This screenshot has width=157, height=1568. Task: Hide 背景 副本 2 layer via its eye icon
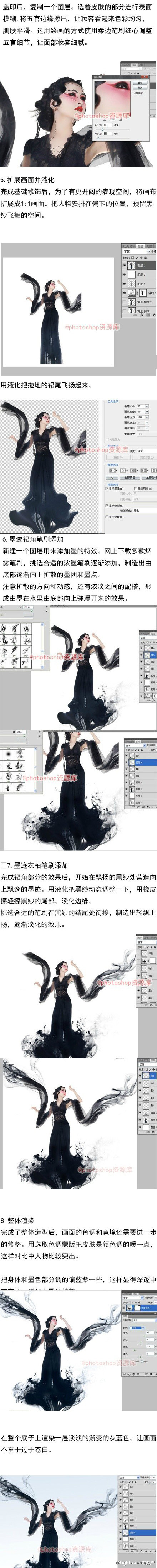point(124,302)
